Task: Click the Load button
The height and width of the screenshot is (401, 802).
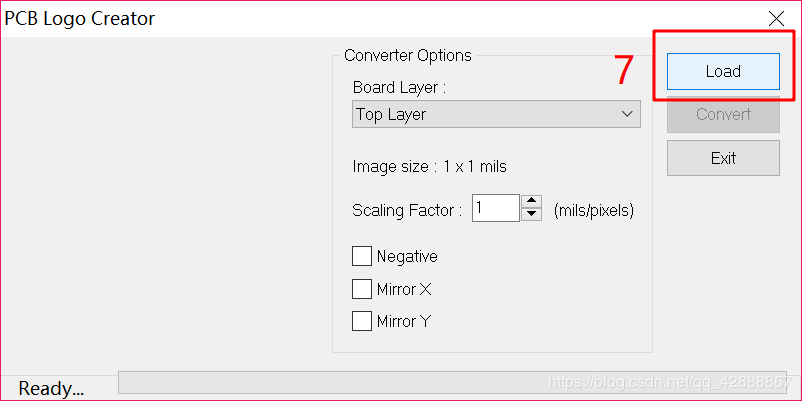Action: point(723,71)
